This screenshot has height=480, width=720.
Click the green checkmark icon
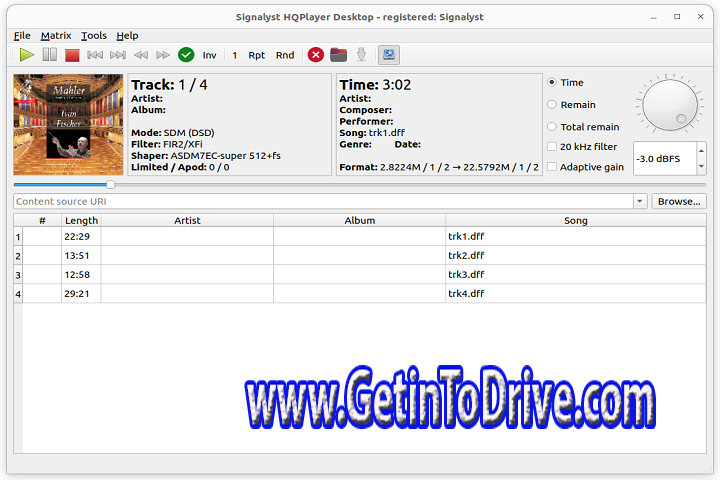(186, 55)
